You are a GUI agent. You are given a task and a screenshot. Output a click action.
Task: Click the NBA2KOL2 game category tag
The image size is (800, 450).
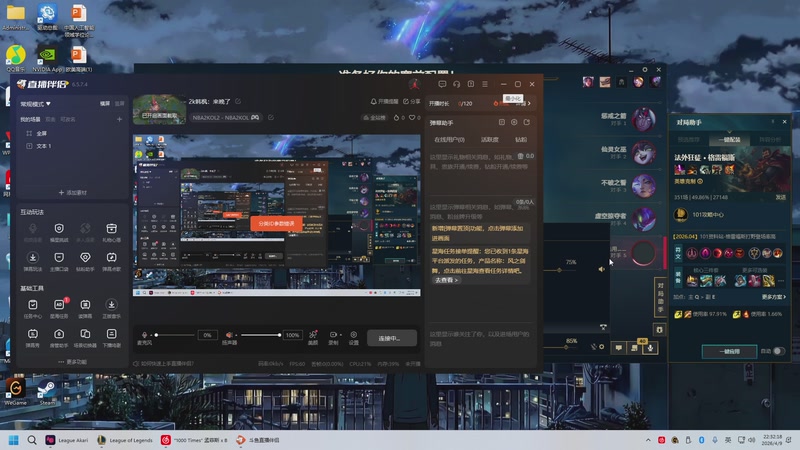click(x=225, y=117)
